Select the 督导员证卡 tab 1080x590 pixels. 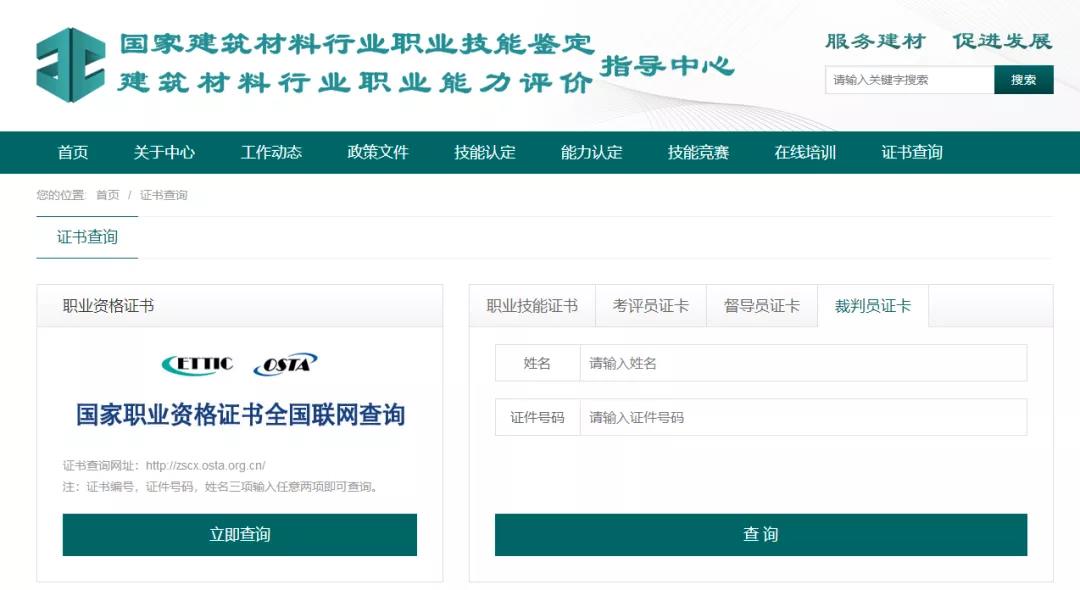pyautogui.click(x=761, y=306)
